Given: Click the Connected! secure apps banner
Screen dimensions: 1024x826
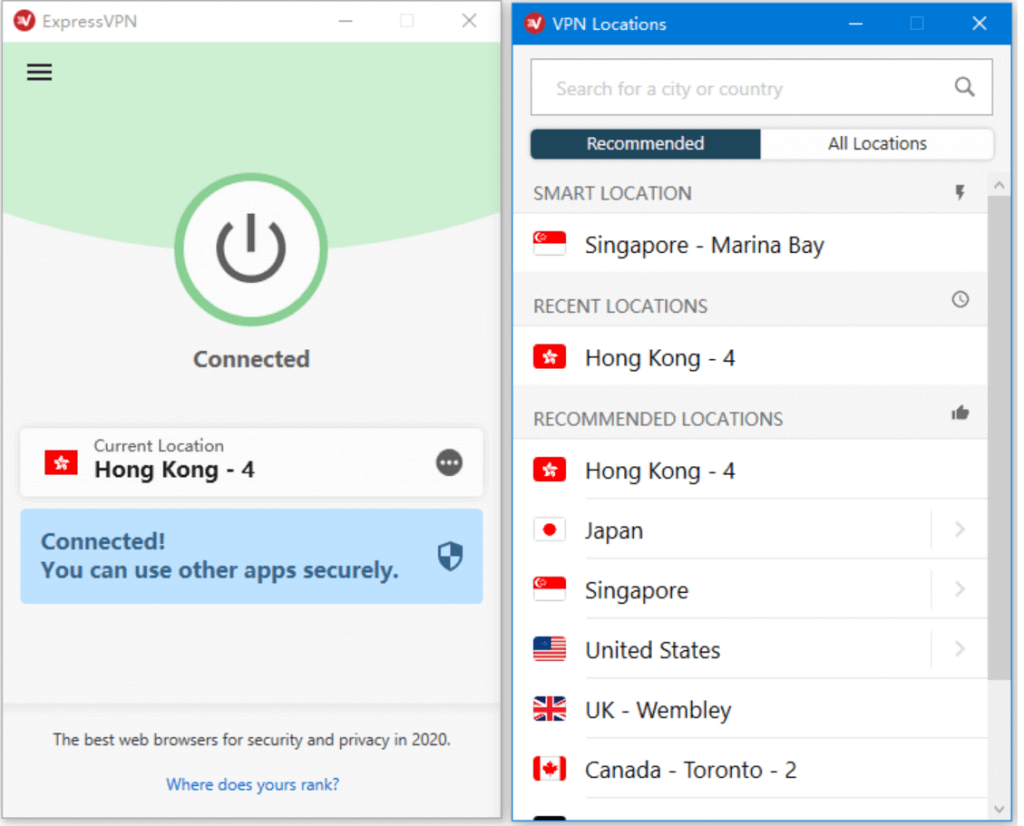Looking at the screenshot, I should pyautogui.click(x=251, y=556).
